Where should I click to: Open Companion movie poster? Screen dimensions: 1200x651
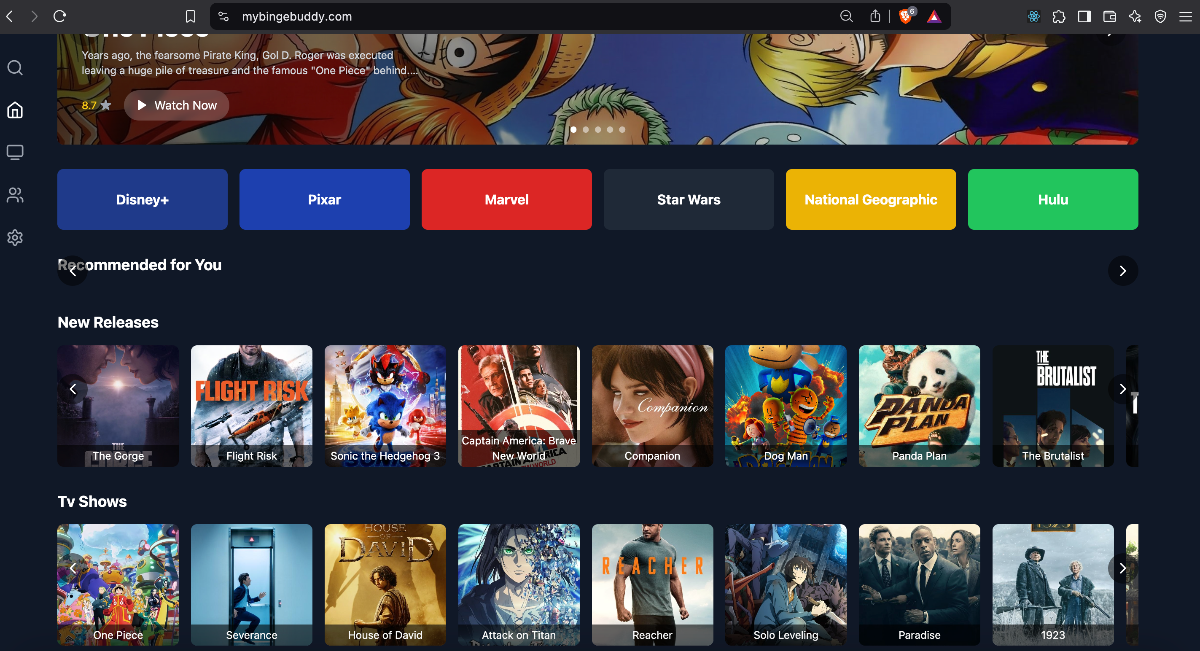click(x=653, y=406)
